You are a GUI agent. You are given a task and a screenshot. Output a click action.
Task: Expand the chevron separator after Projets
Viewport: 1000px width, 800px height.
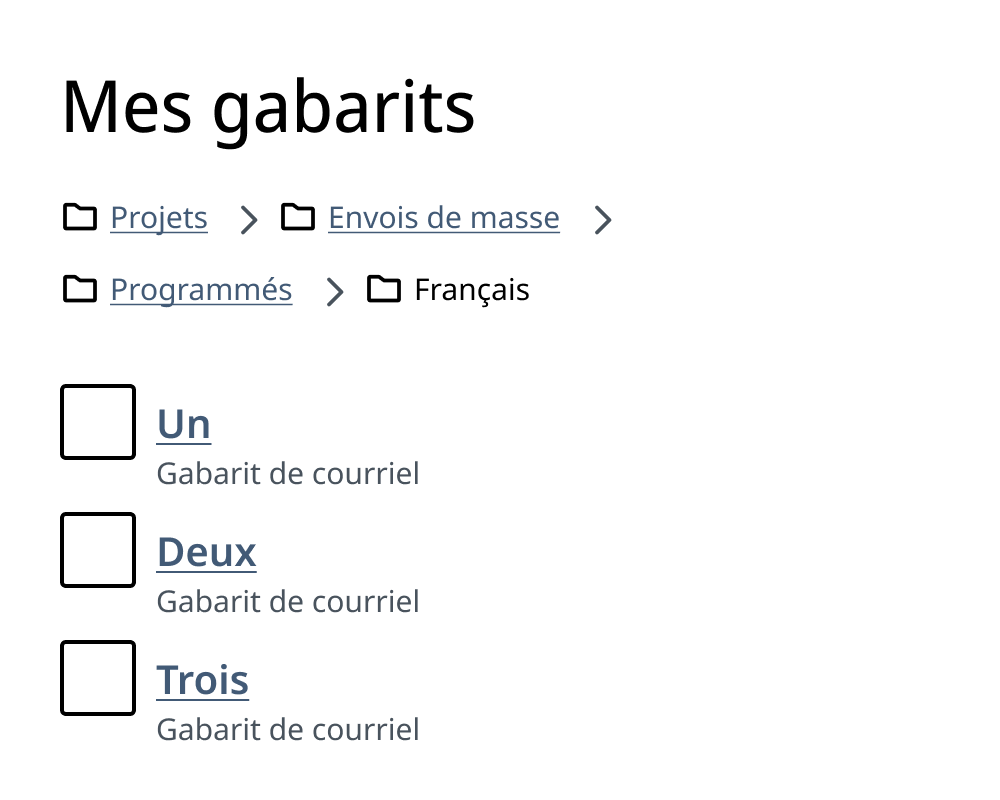[x=247, y=220]
